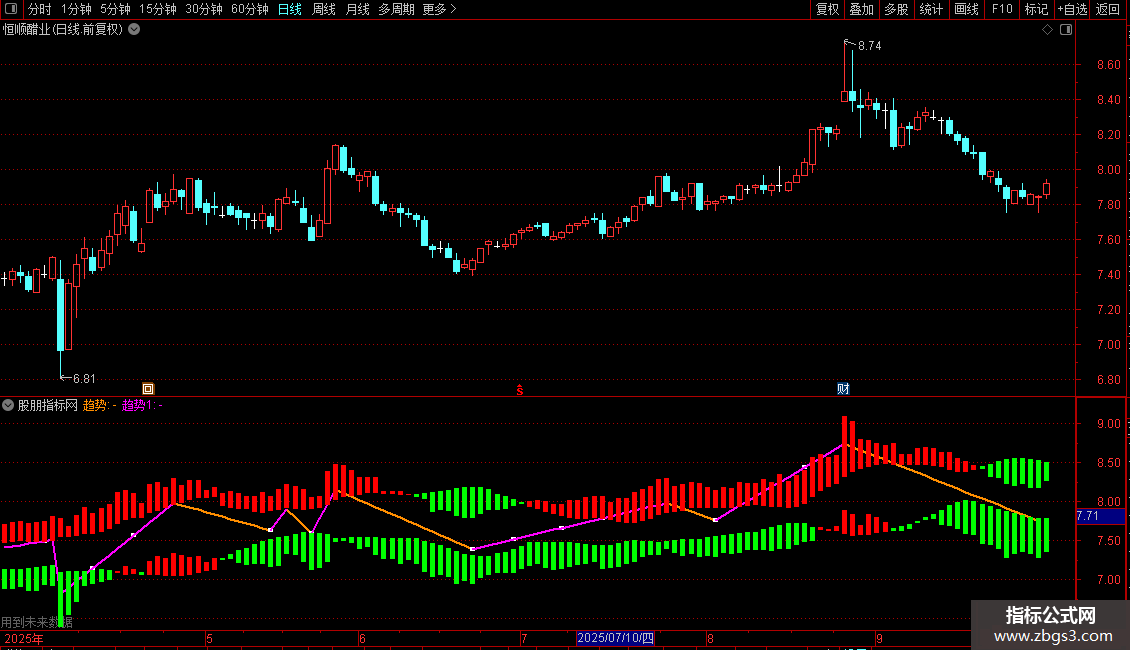The height and width of the screenshot is (650, 1130).
Task: Click month 6 on the time axis
Action: coord(362,639)
